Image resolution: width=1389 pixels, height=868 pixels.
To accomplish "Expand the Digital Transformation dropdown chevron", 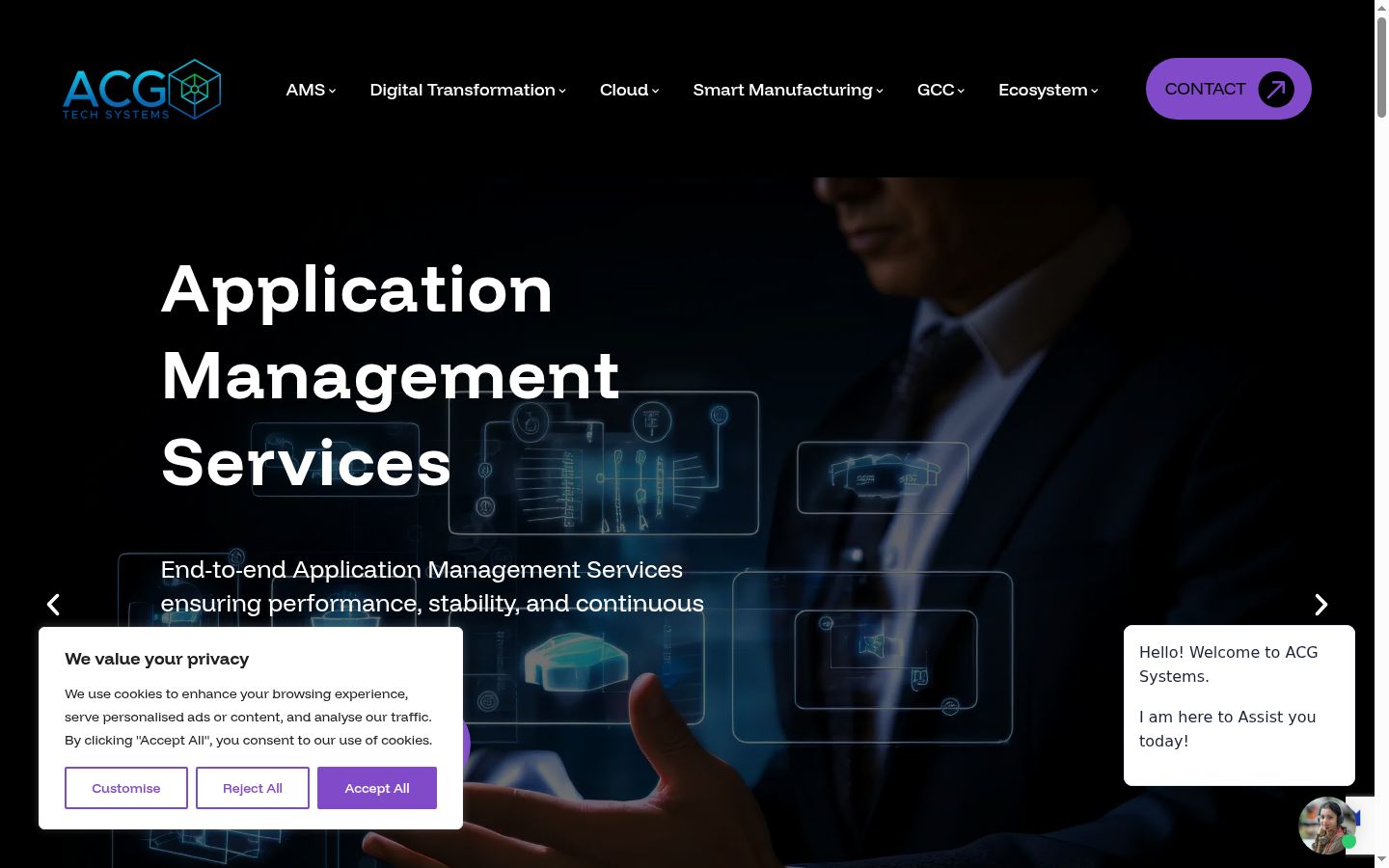I will (562, 91).
